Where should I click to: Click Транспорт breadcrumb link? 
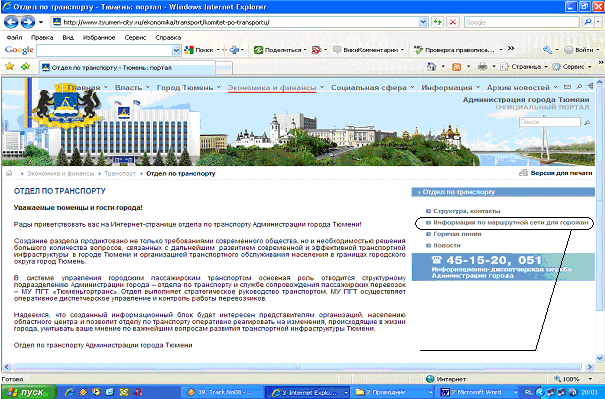[120, 174]
